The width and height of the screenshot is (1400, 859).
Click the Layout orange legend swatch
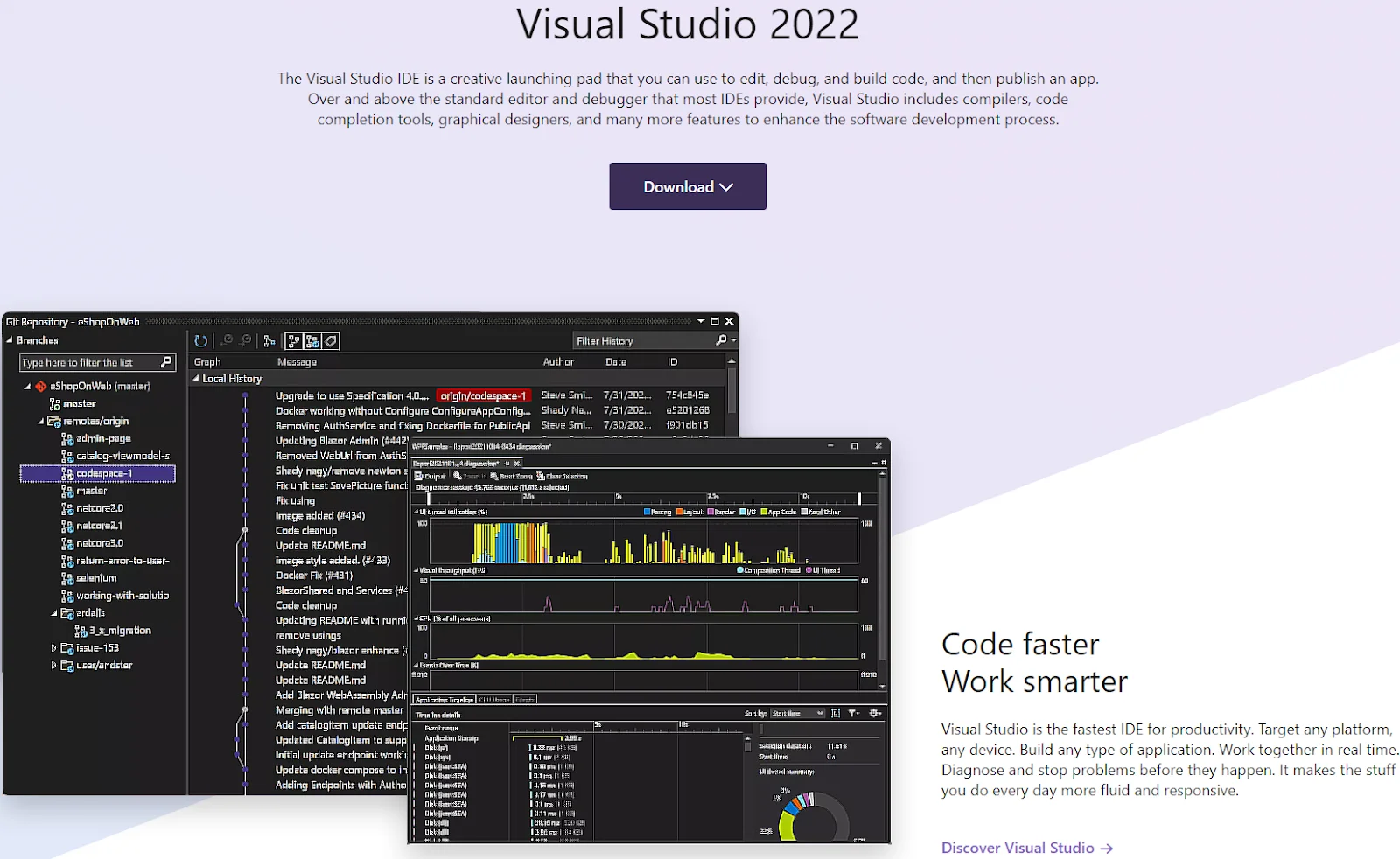[680, 512]
